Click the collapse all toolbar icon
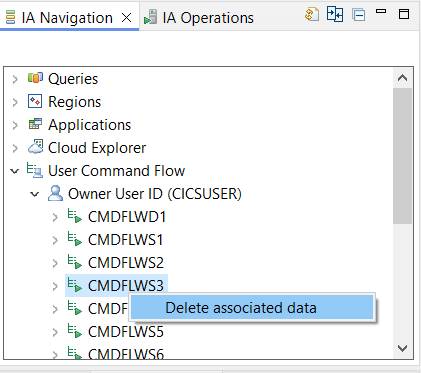The image size is (421, 373). (358, 15)
